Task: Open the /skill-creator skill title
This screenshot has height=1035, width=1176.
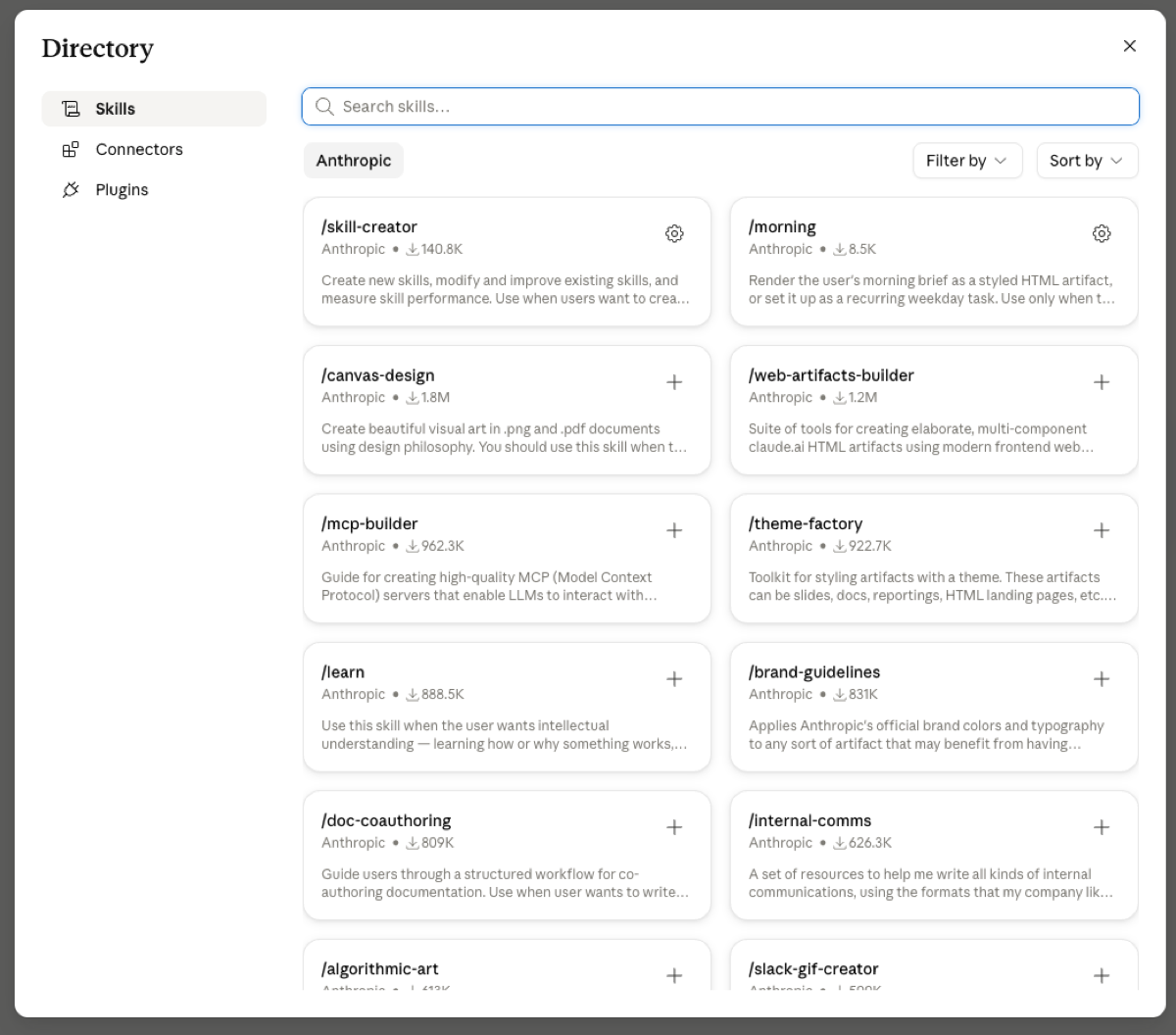Action: [369, 227]
